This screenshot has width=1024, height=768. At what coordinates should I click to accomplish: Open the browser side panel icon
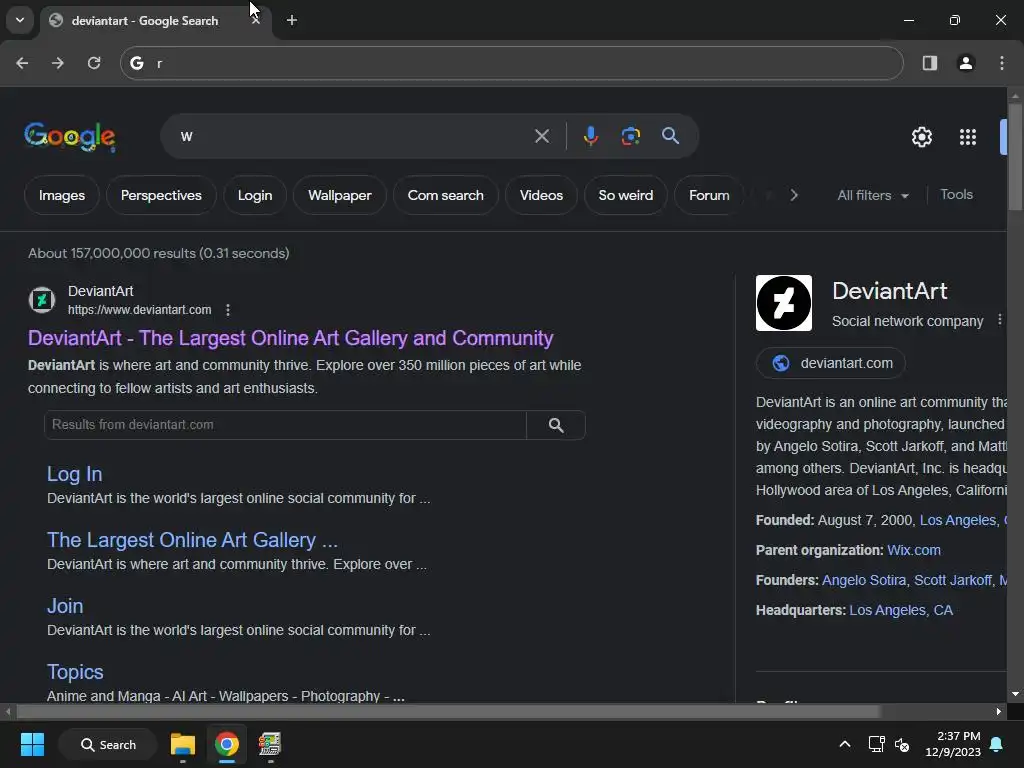point(930,63)
